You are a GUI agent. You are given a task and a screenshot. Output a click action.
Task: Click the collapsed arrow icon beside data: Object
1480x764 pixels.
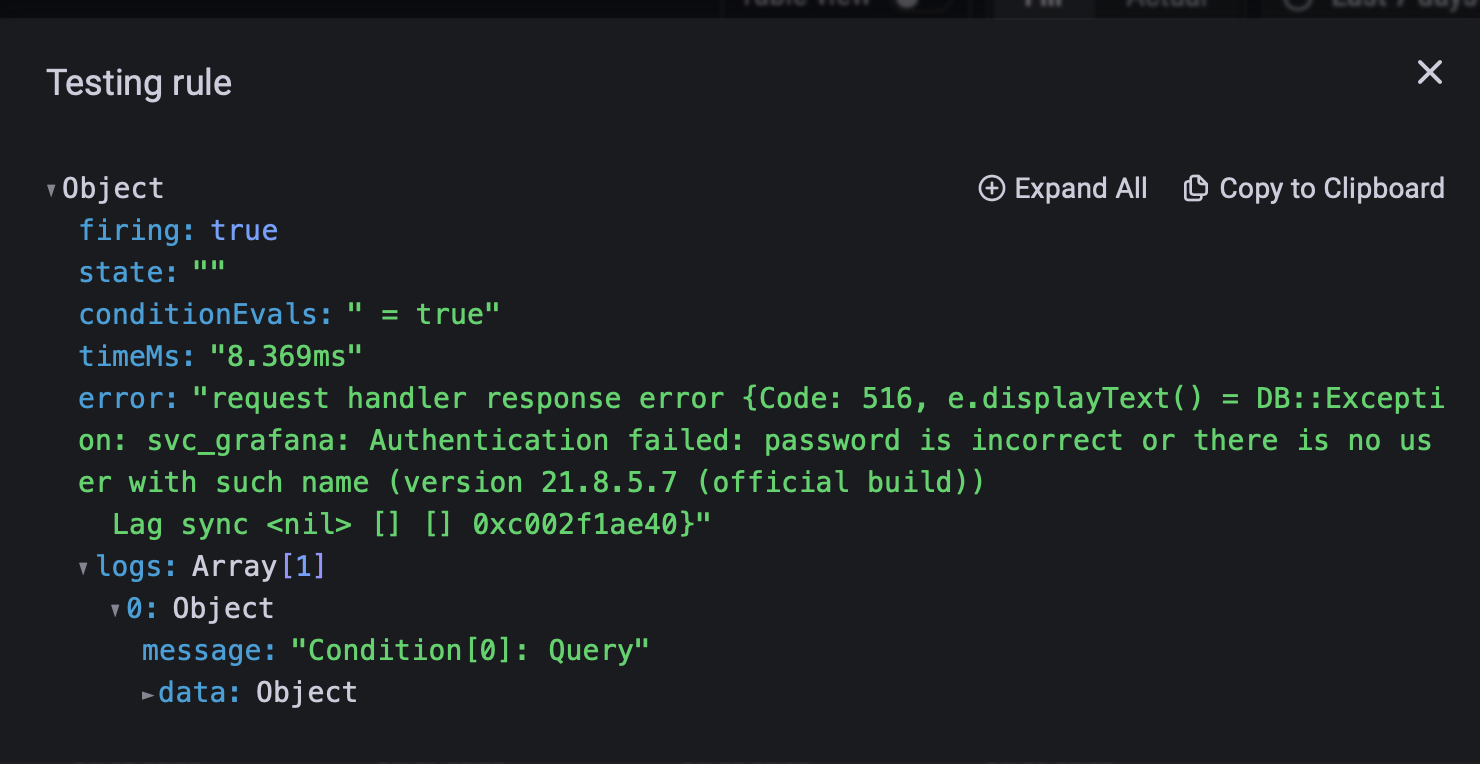pos(146,692)
